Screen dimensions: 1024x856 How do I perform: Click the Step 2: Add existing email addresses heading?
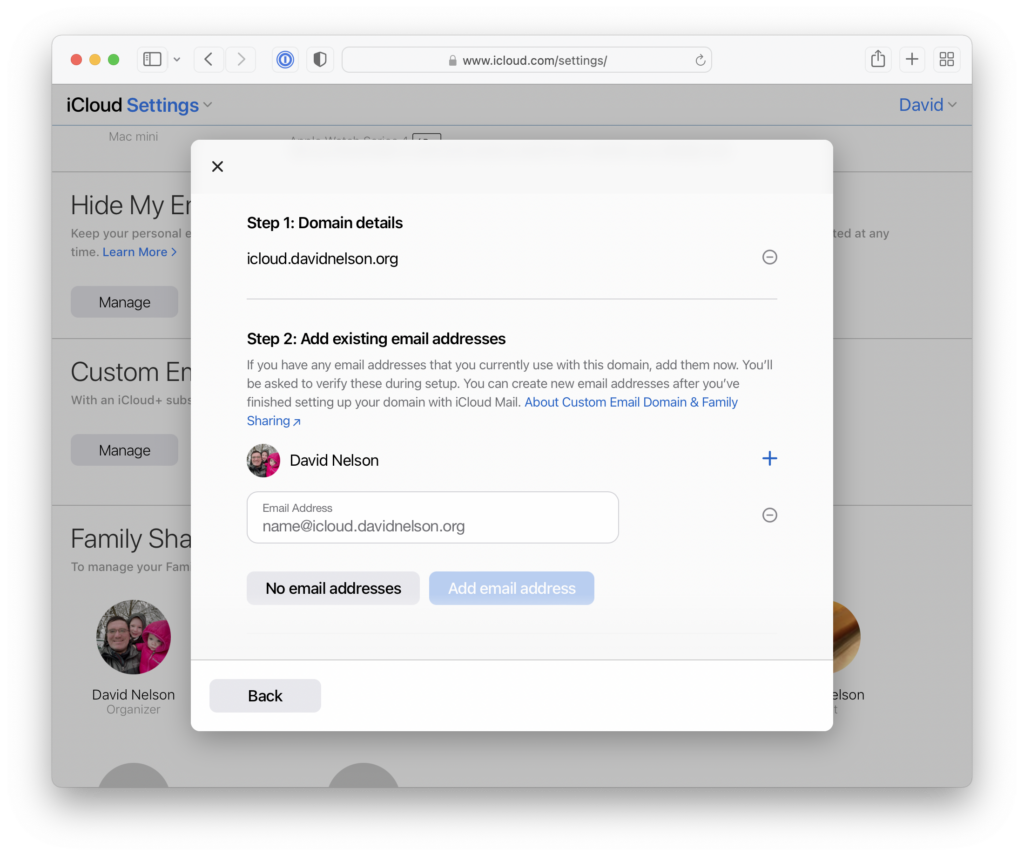pyautogui.click(x=376, y=339)
